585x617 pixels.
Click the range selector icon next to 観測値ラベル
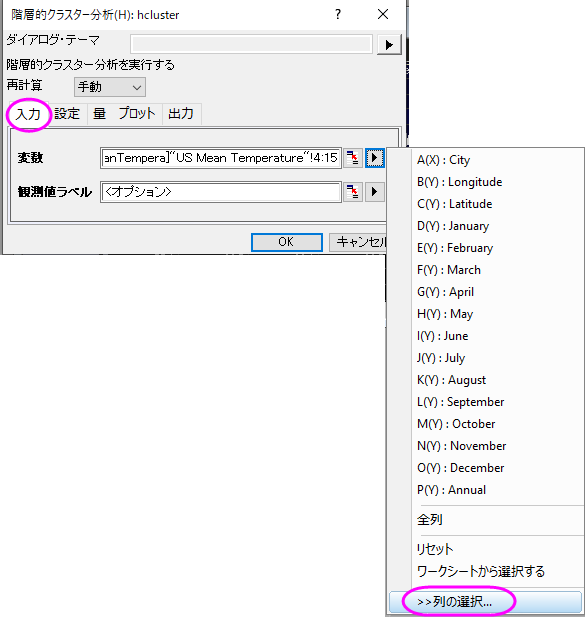pyautogui.click(x=353, y=192)
